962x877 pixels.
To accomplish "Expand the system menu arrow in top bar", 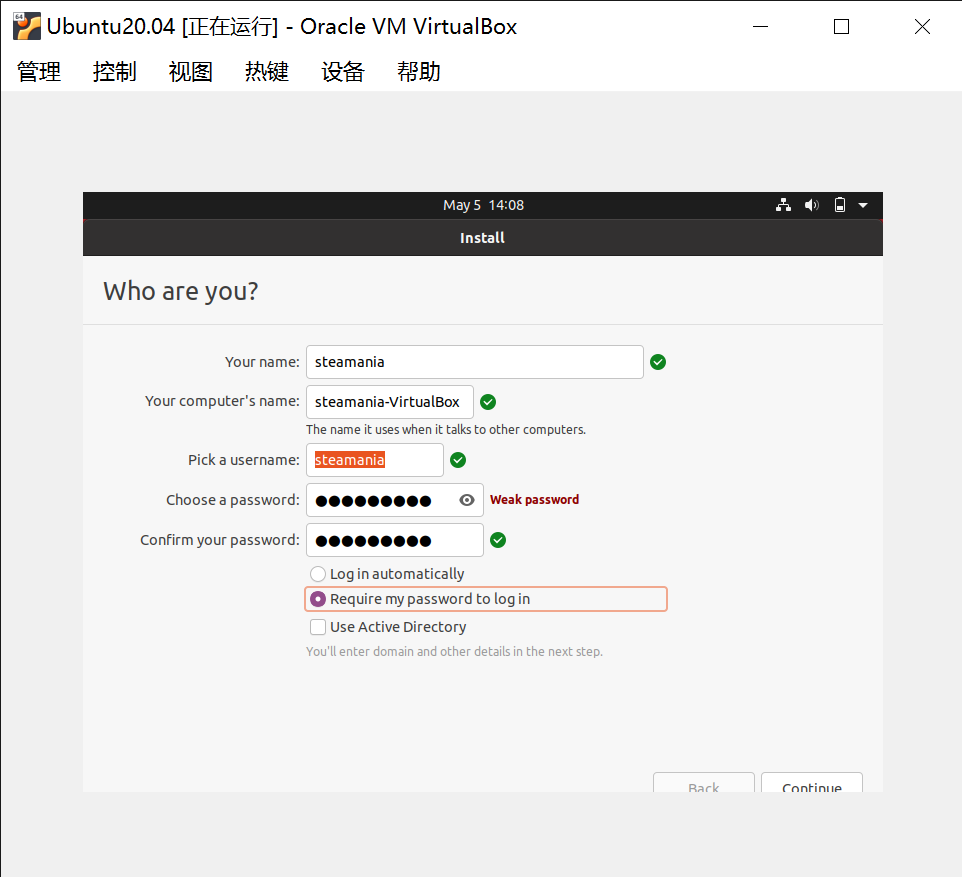I will pyautogui.click(x=863, y=205).
